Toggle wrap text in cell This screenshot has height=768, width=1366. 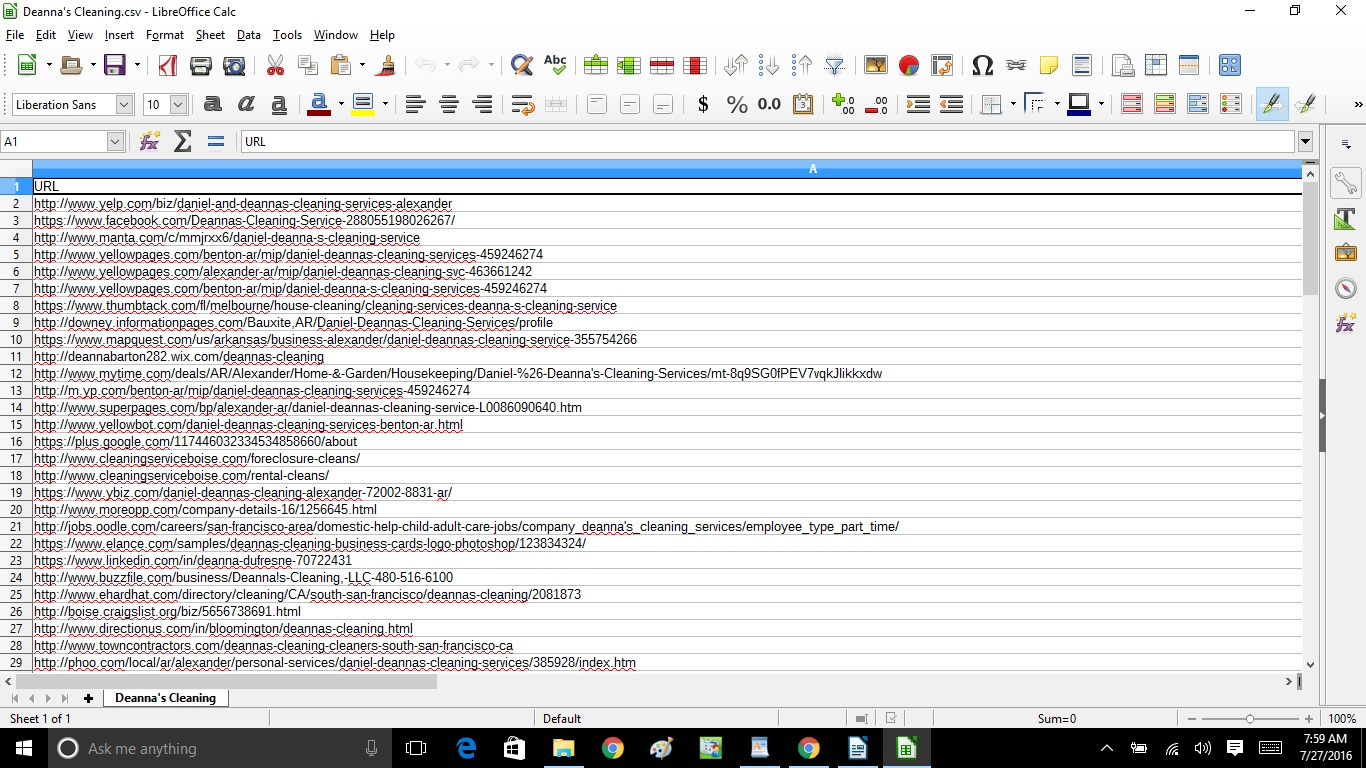click(522, 105)
